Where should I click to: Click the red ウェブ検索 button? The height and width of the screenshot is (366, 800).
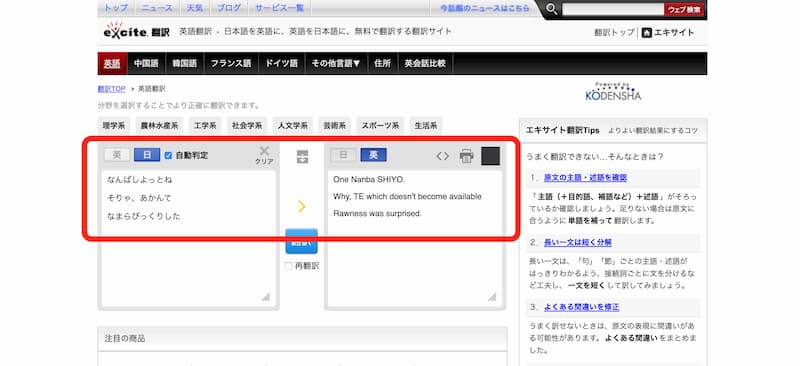[684, 9]
